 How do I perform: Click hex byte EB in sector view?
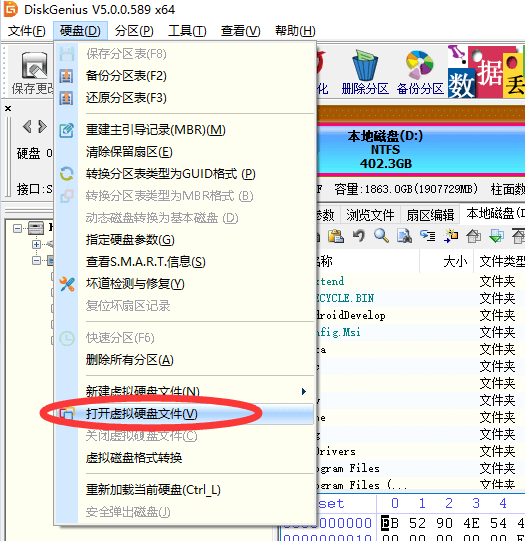390,523
